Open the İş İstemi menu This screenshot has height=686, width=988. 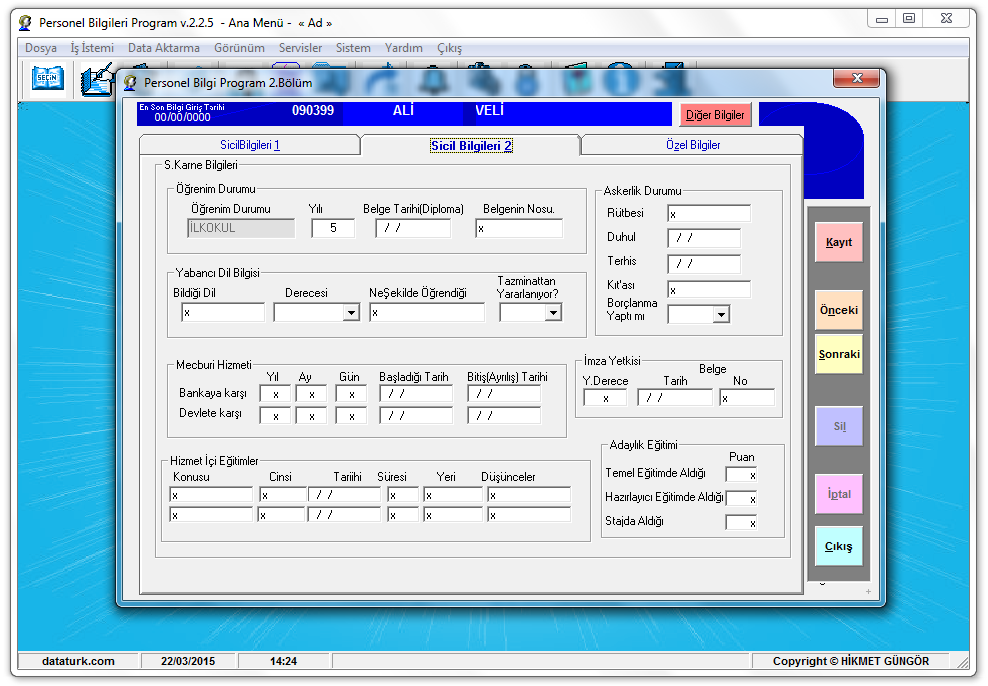click(92, 48)
